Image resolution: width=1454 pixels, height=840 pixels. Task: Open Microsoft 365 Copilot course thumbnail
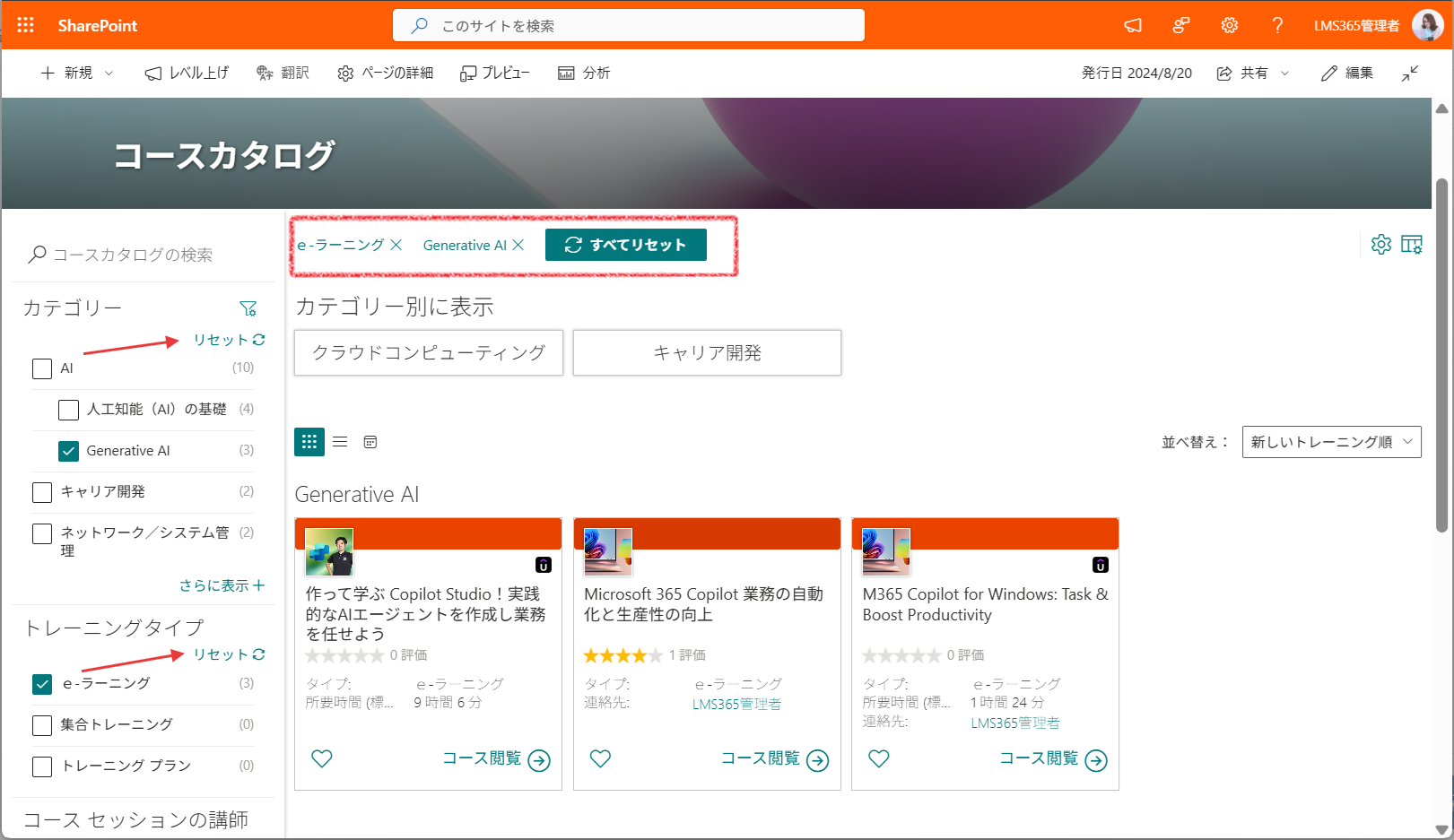(608, 551)
